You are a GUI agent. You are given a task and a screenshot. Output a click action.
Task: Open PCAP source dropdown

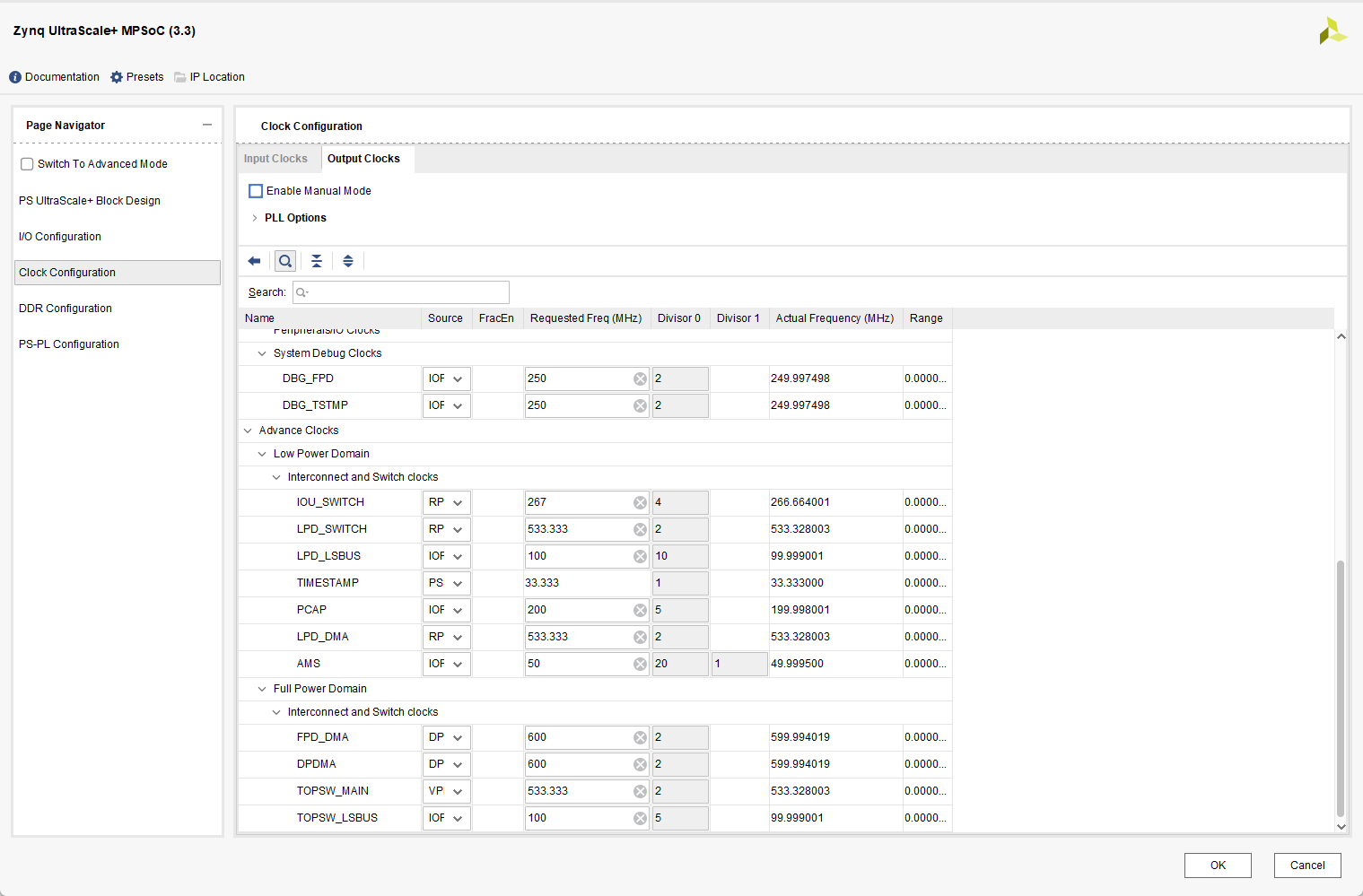point(447,610)
